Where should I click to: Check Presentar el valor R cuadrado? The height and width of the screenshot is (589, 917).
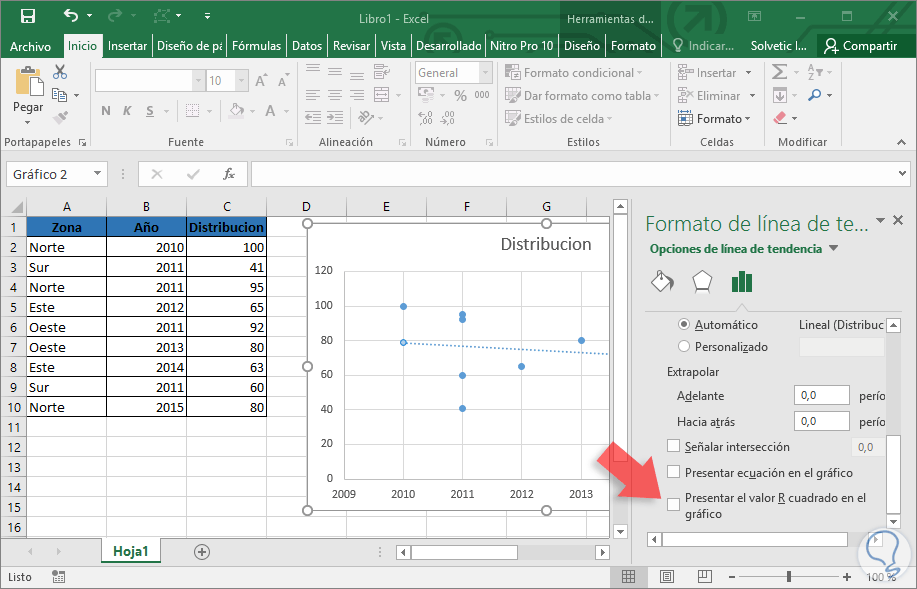click(674, 504)
